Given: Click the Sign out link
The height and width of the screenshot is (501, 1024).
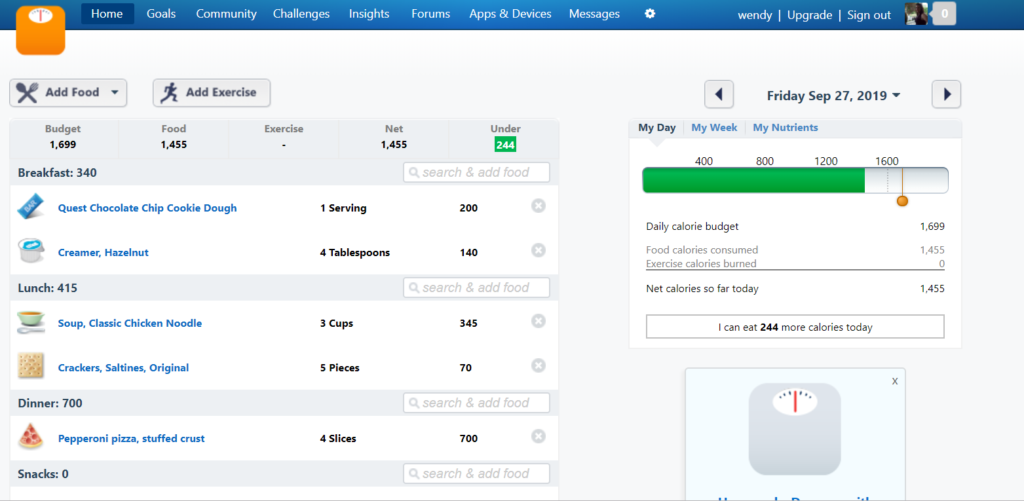Looking at the screenshot, I should (869, 15).
